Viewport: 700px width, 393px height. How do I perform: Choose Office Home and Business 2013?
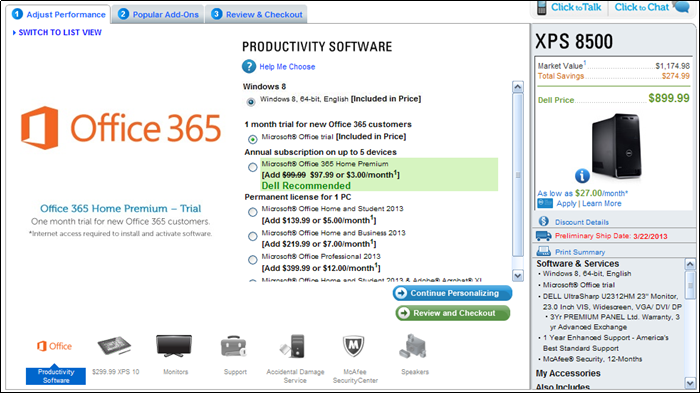pyautogui.click(x=253, y=236)
